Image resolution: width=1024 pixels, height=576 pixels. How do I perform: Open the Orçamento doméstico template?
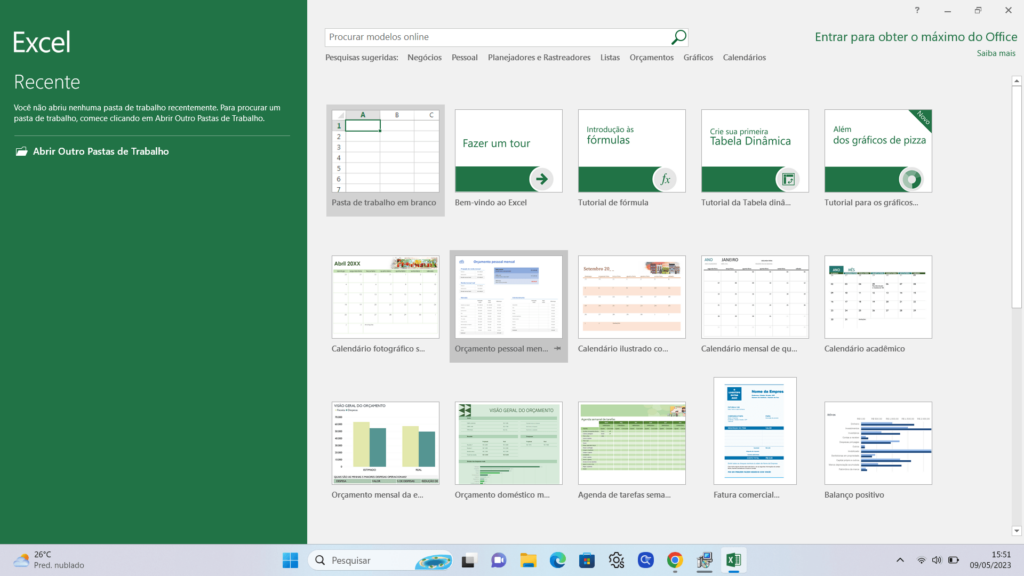(x=508, y=443)
